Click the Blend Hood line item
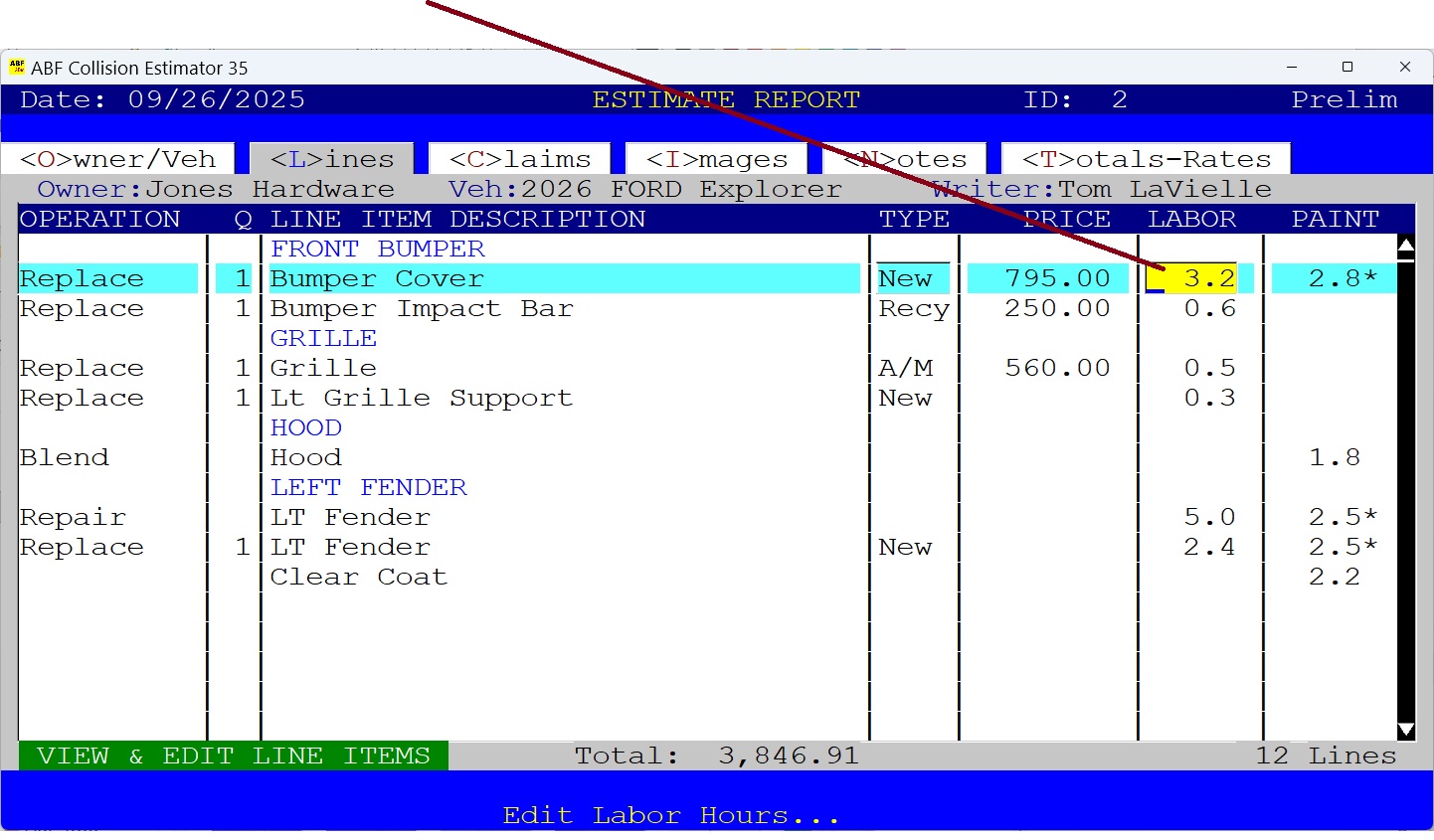1434x840 pixels. [x=305, y=457]
